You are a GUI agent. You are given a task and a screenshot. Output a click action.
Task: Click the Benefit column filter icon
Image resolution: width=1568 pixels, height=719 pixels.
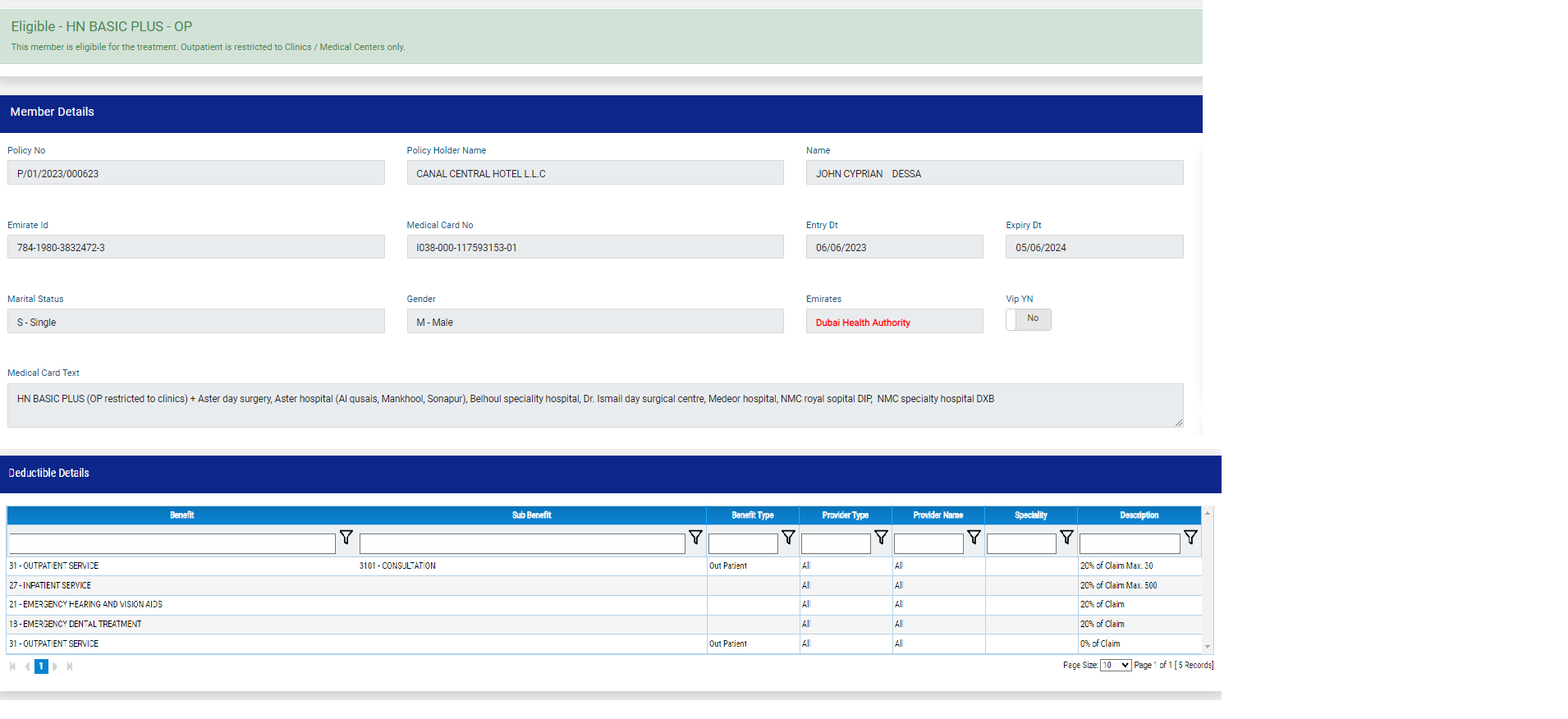346,538
